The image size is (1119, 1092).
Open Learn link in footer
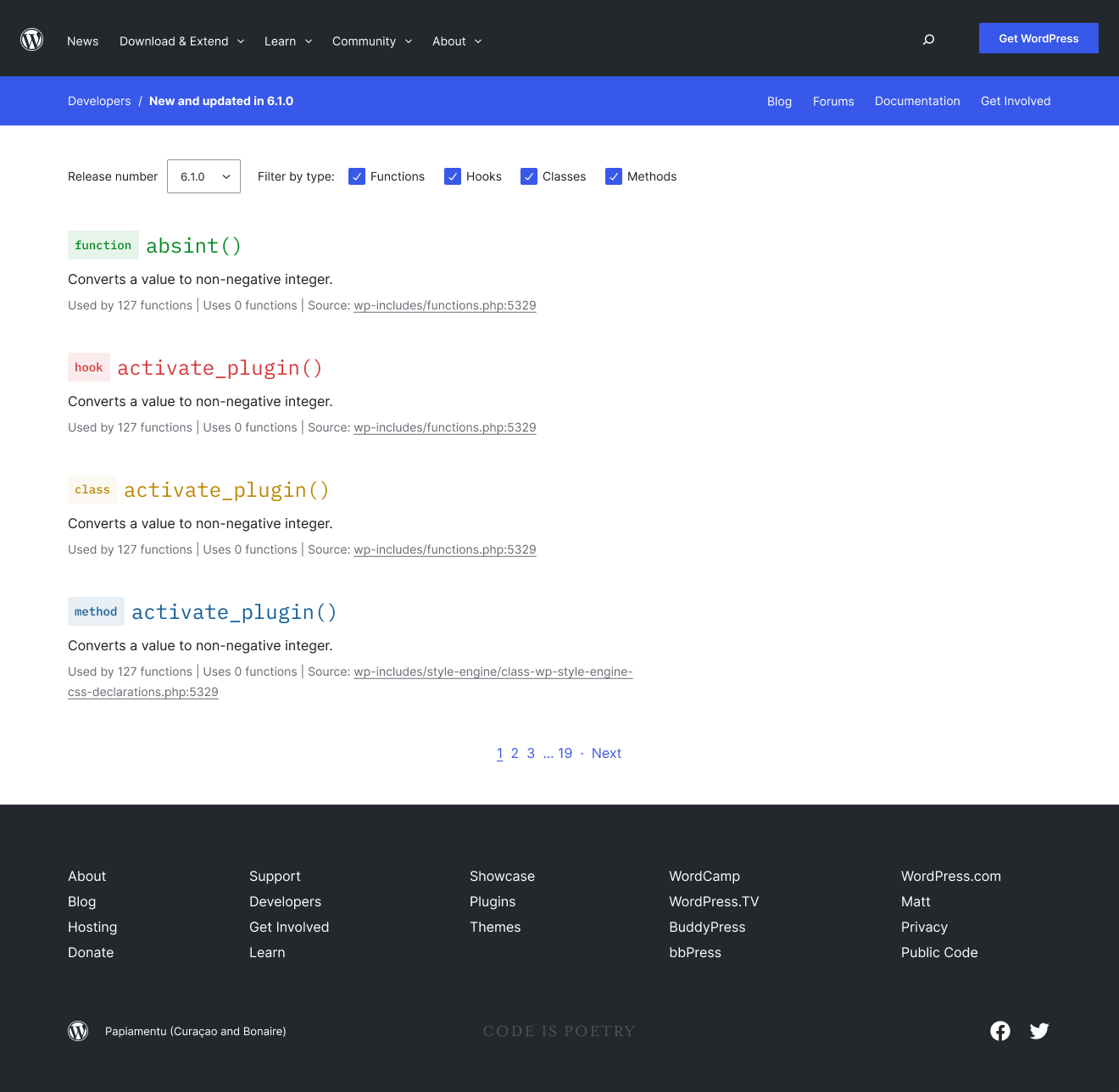tap(267, 952)
